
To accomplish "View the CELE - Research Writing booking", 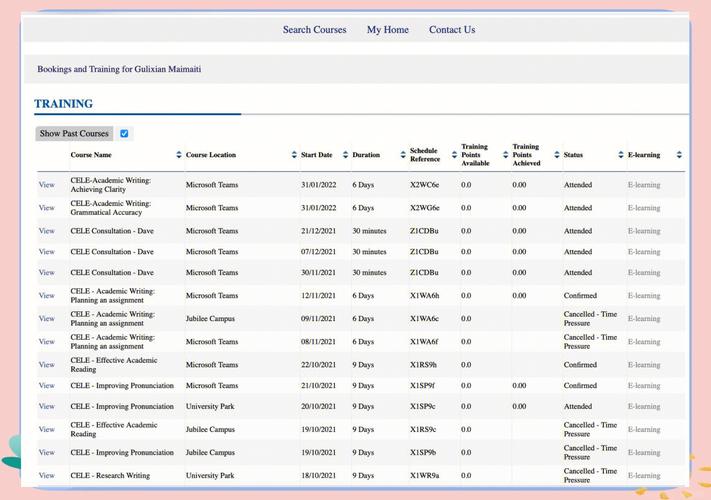I will (46, 476).
